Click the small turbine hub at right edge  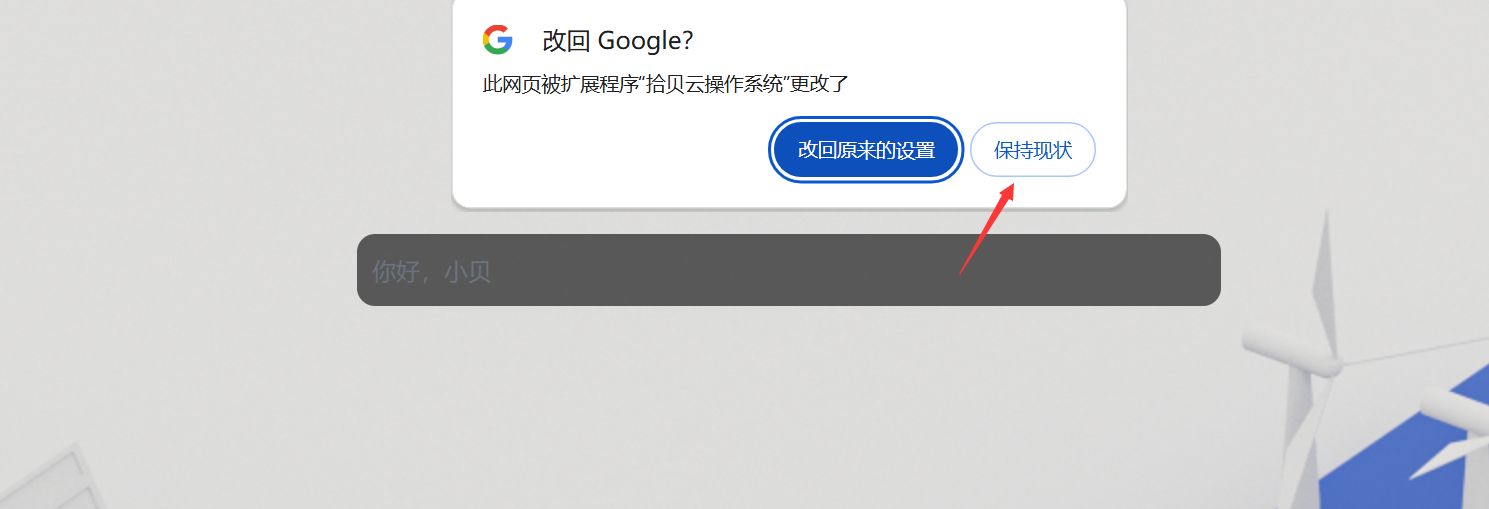tap(1440, 406)
